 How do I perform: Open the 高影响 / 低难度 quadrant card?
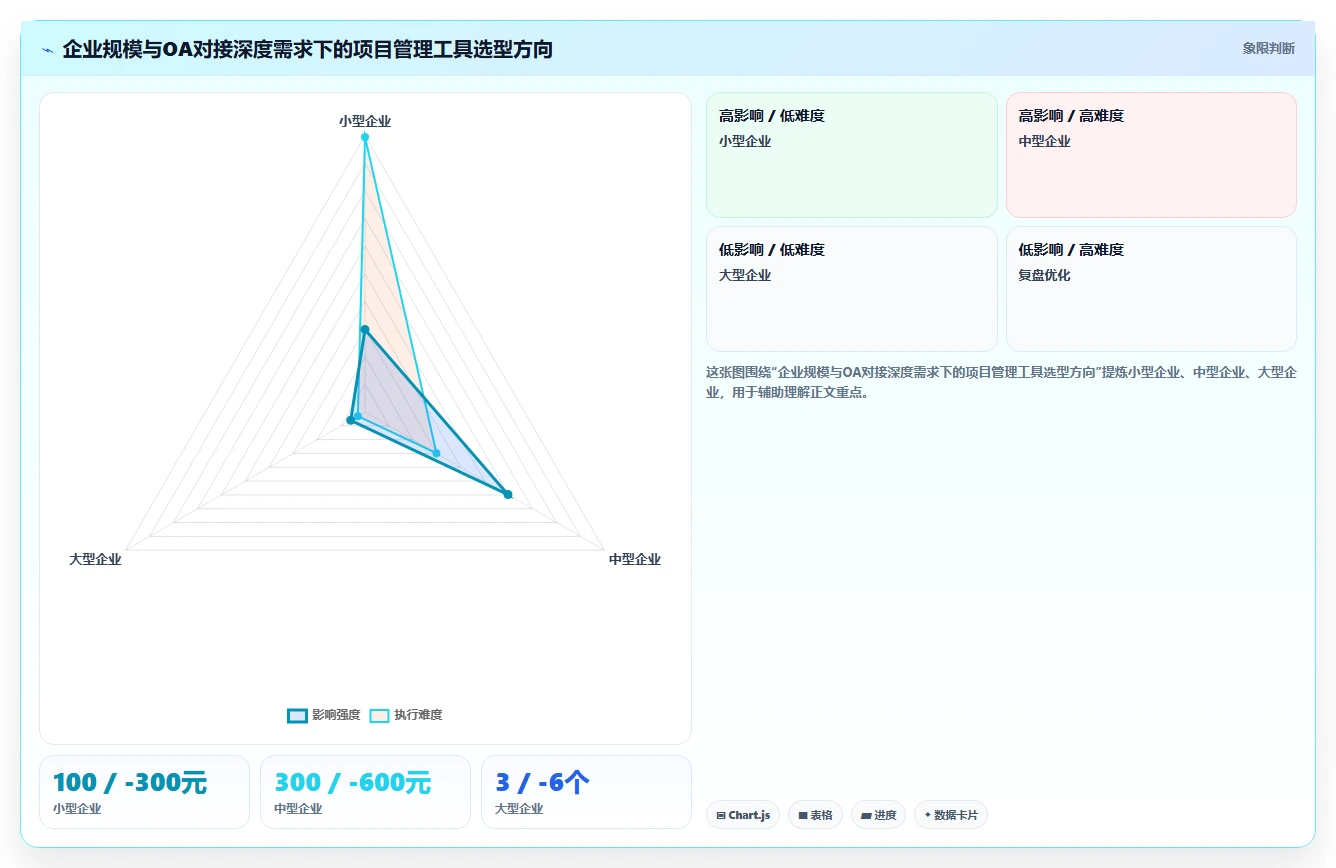(x=852, y=155)
